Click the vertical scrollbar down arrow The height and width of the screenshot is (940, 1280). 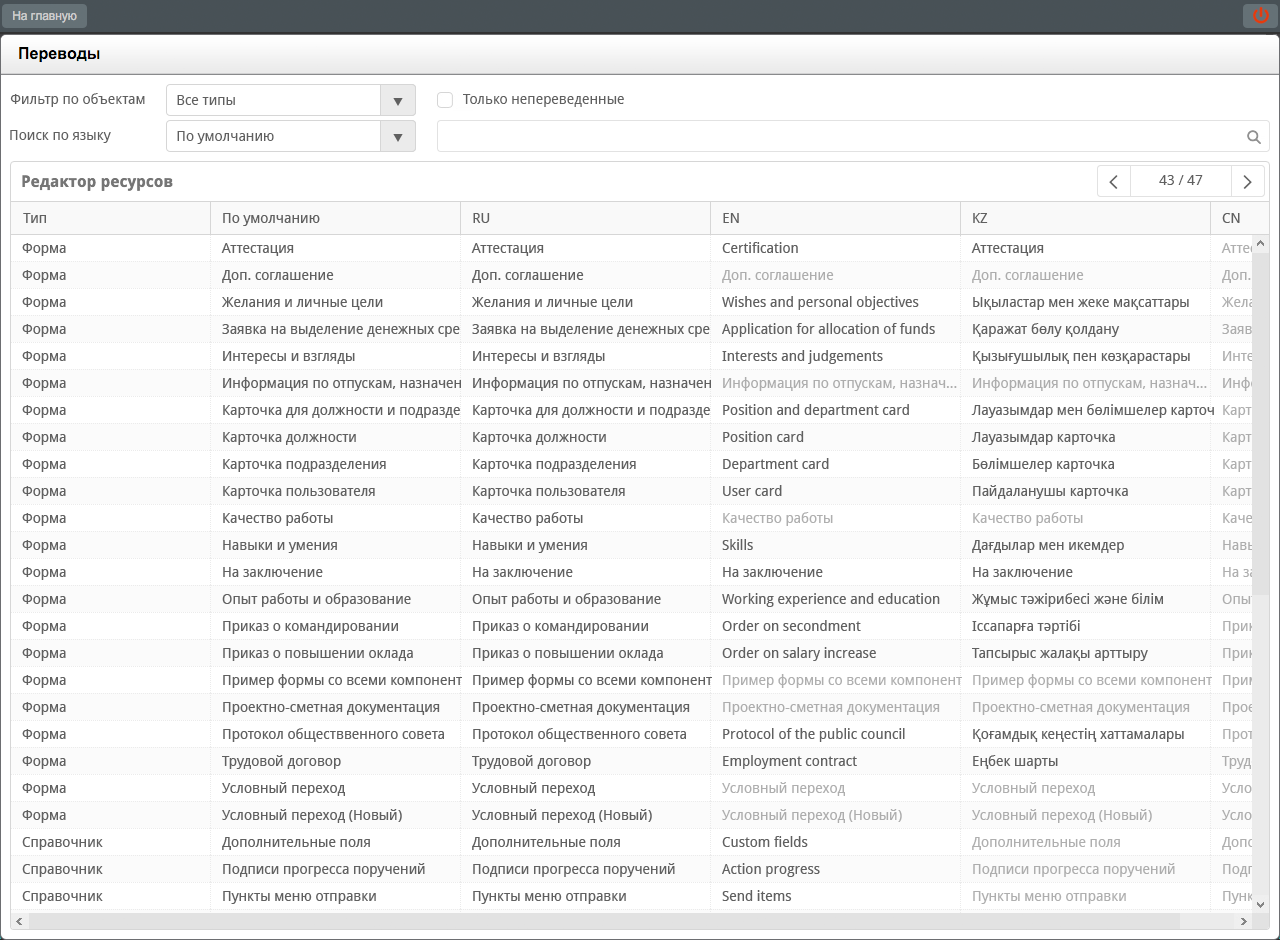coord(1261,904)
